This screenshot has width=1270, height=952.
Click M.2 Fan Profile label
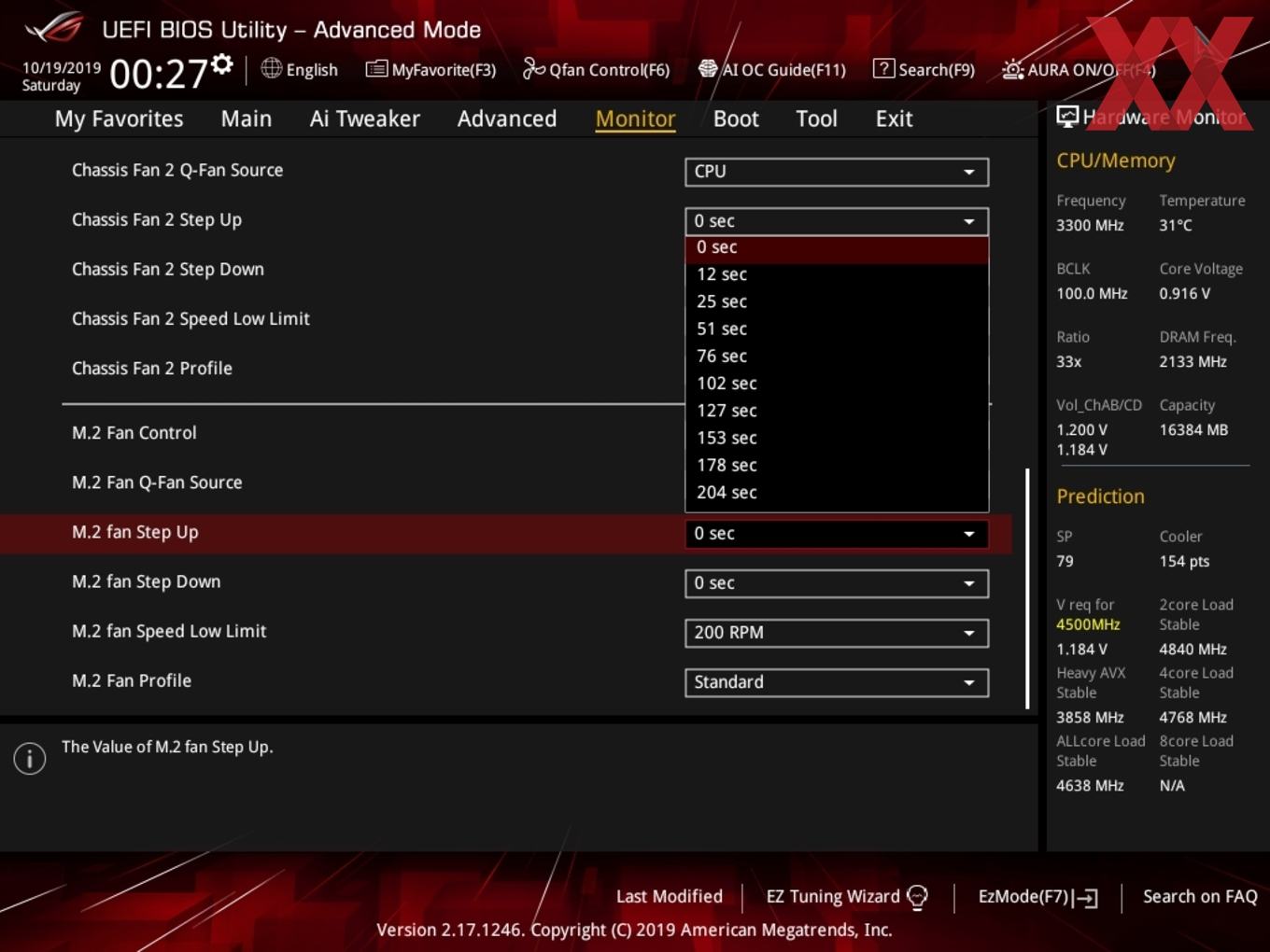132,681
